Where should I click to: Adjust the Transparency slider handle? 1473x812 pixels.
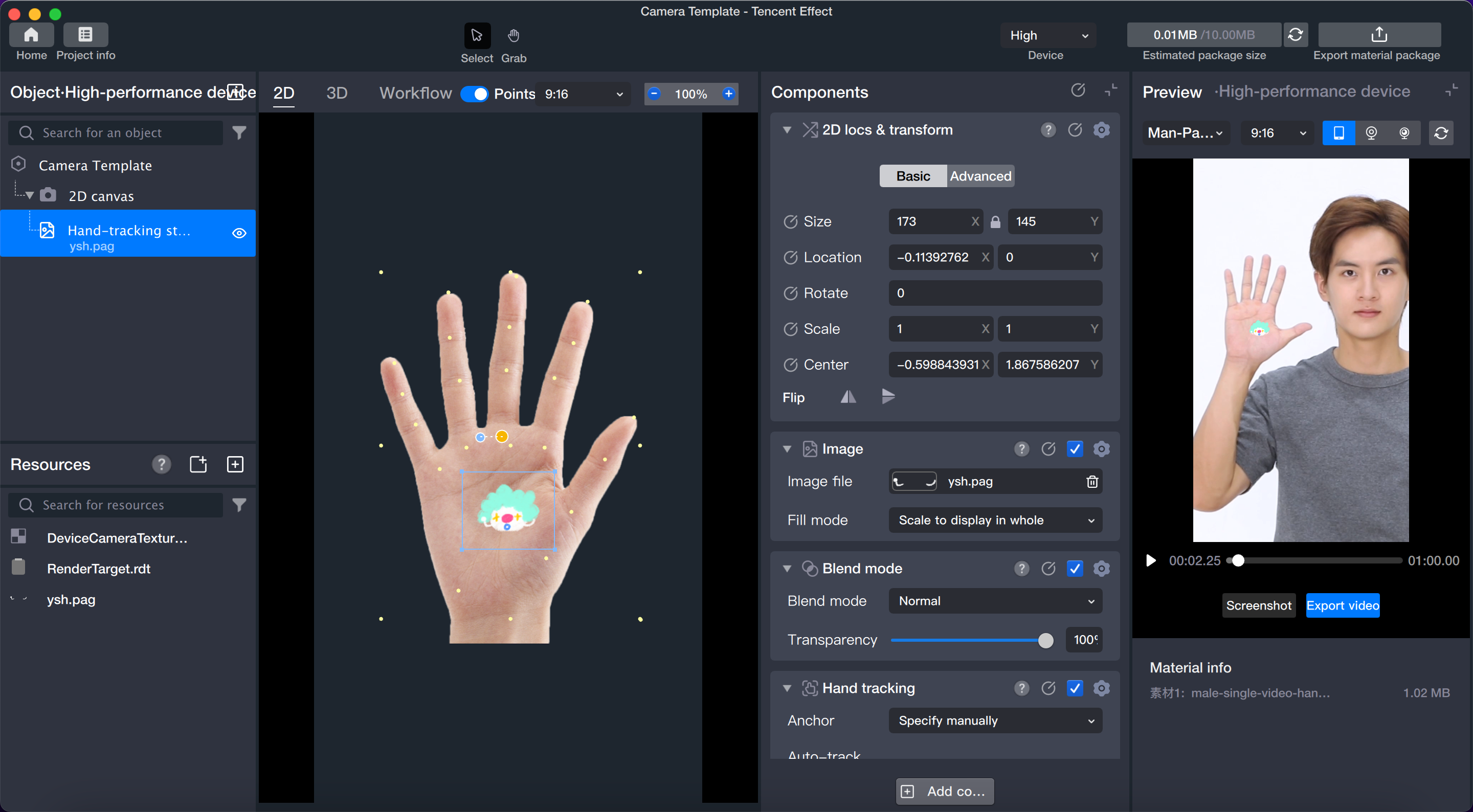(1045, 641)
